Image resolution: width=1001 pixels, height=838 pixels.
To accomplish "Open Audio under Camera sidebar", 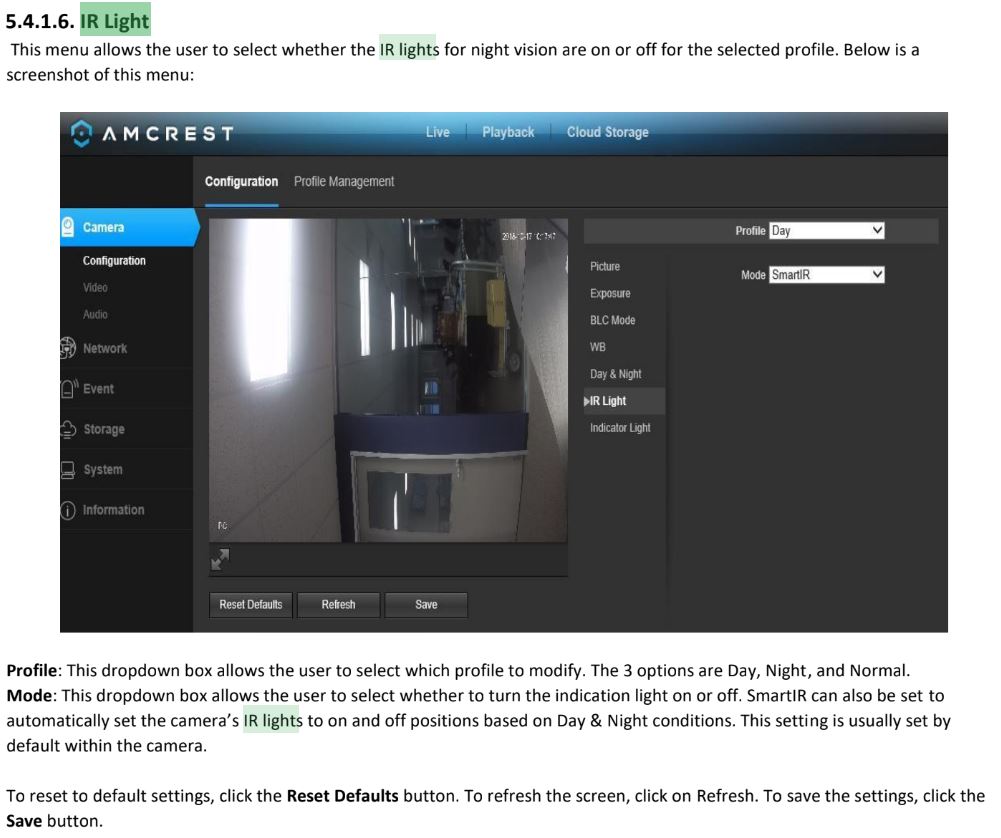I will coord(95,314).
